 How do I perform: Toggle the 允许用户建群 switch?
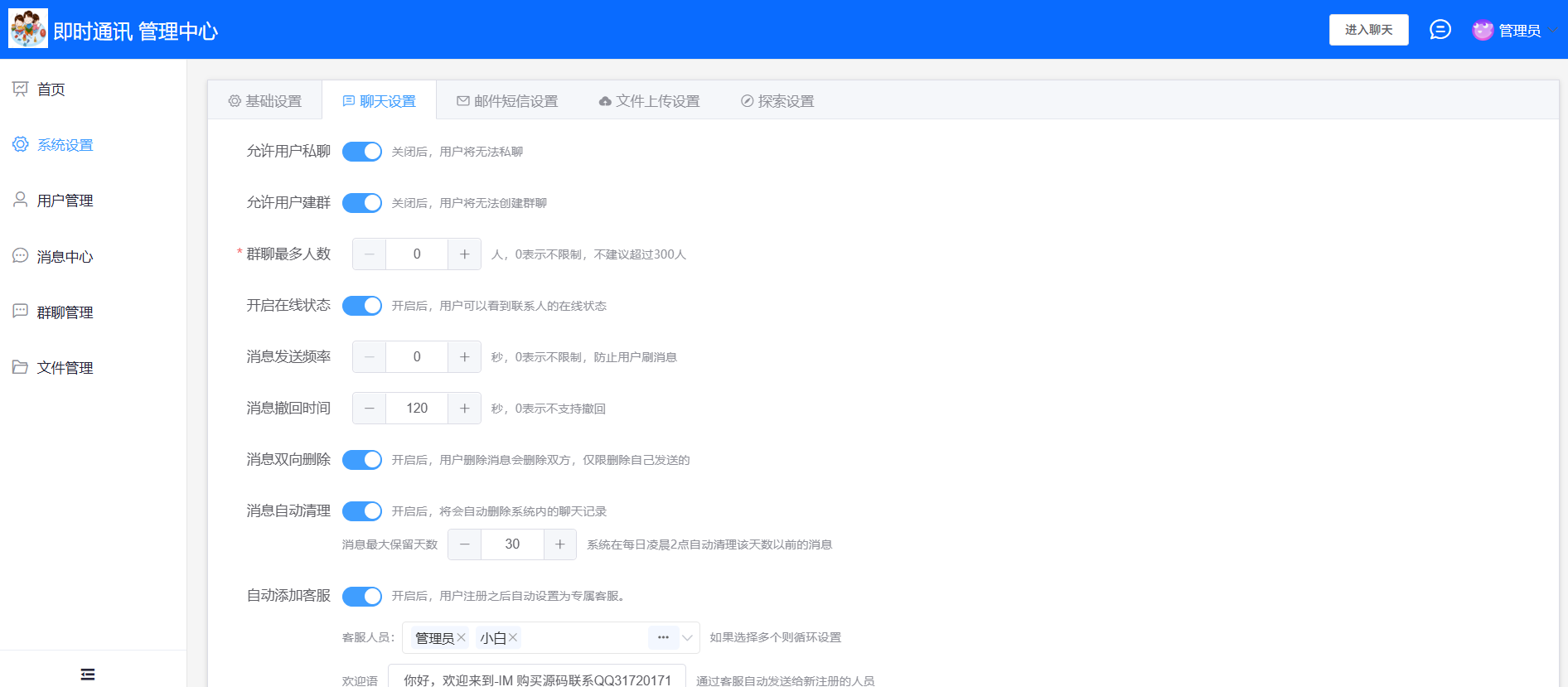[362, 203]
